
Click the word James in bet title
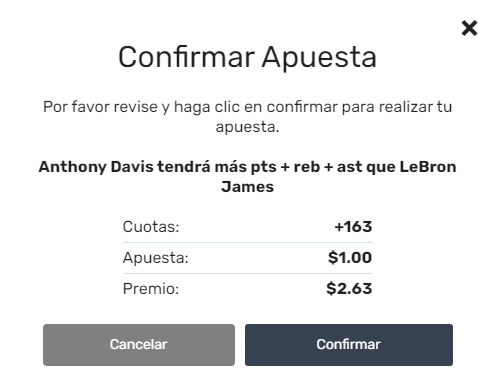[247, 187]
